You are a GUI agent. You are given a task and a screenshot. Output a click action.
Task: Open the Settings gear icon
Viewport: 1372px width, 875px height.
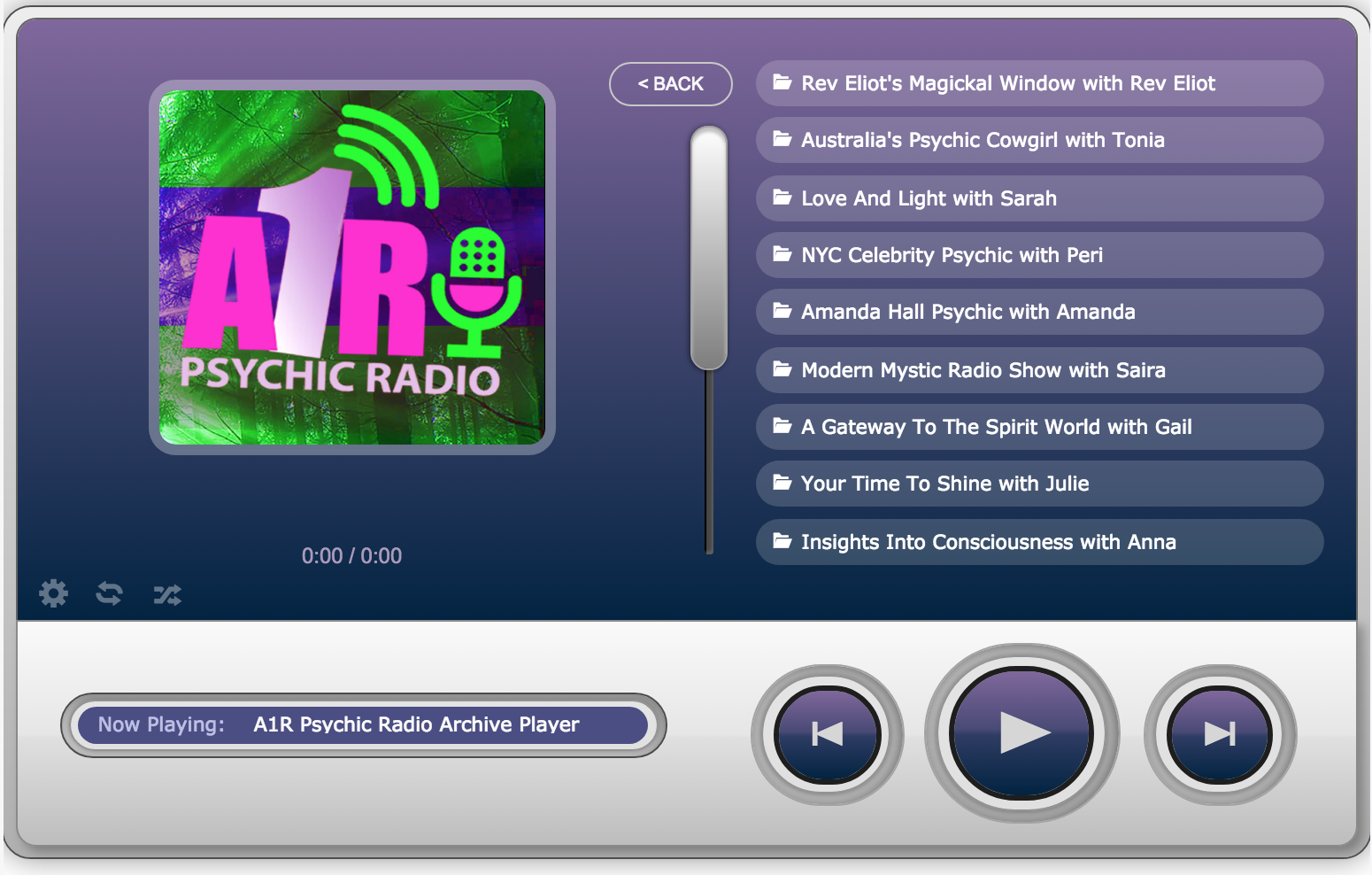point(53,593)
